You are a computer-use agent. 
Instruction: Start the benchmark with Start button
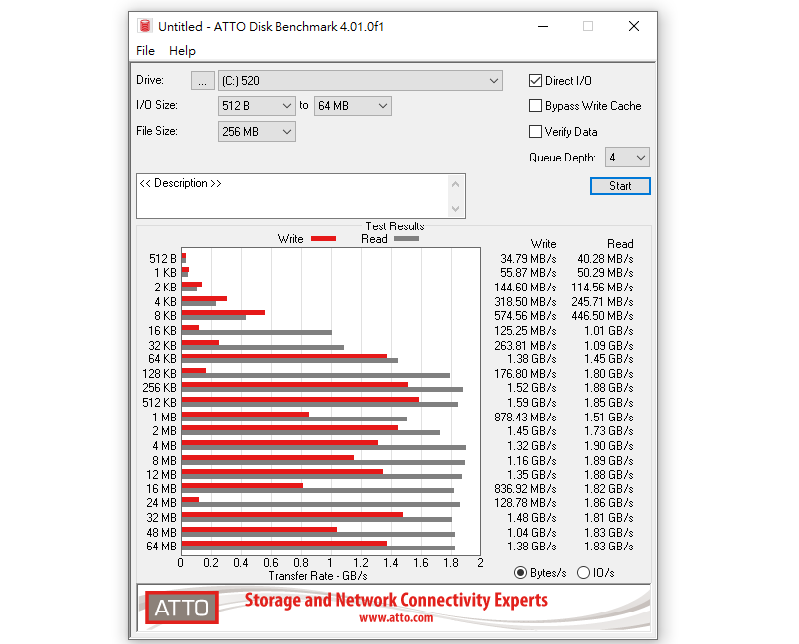(620, 186)
